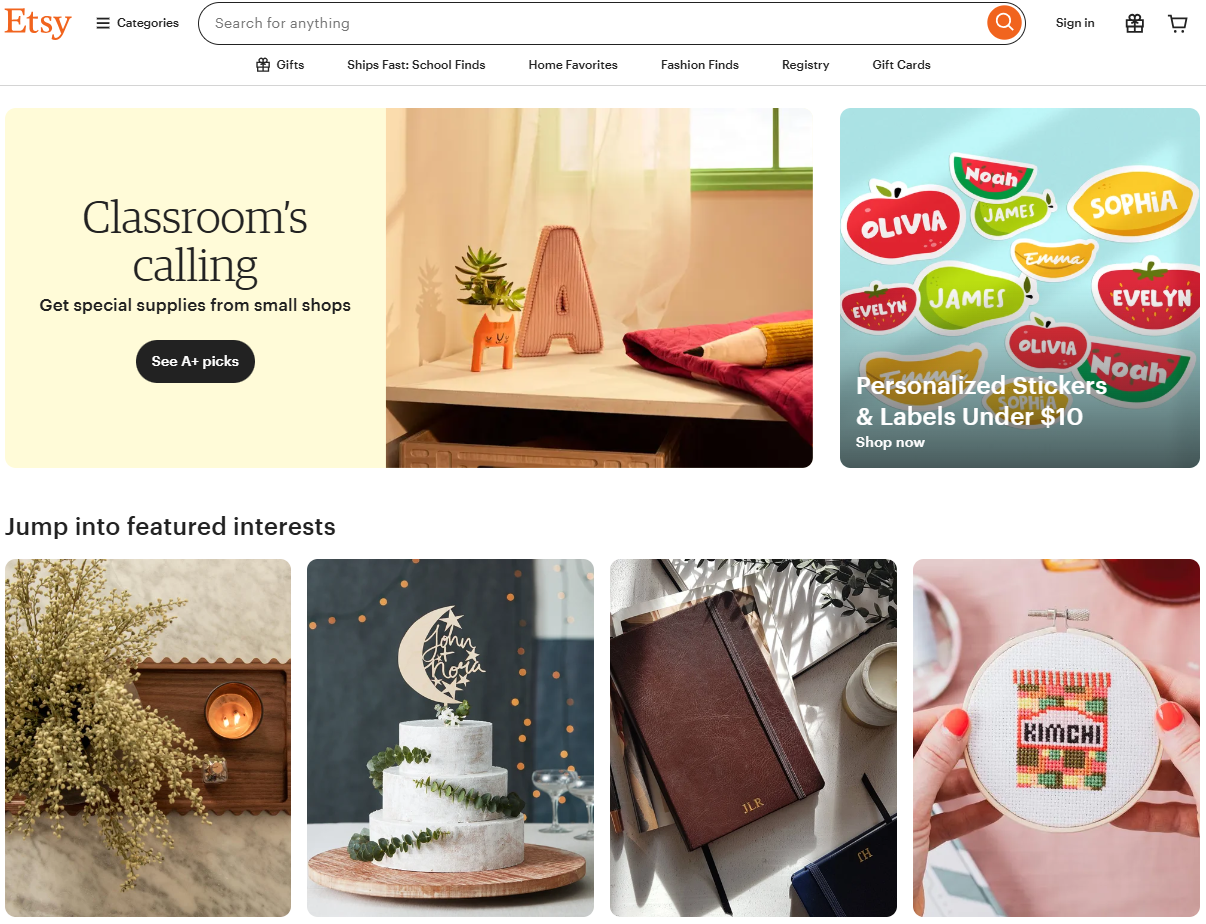
Task: Go to Home Favorites
Action: click(x=573, y=65)
